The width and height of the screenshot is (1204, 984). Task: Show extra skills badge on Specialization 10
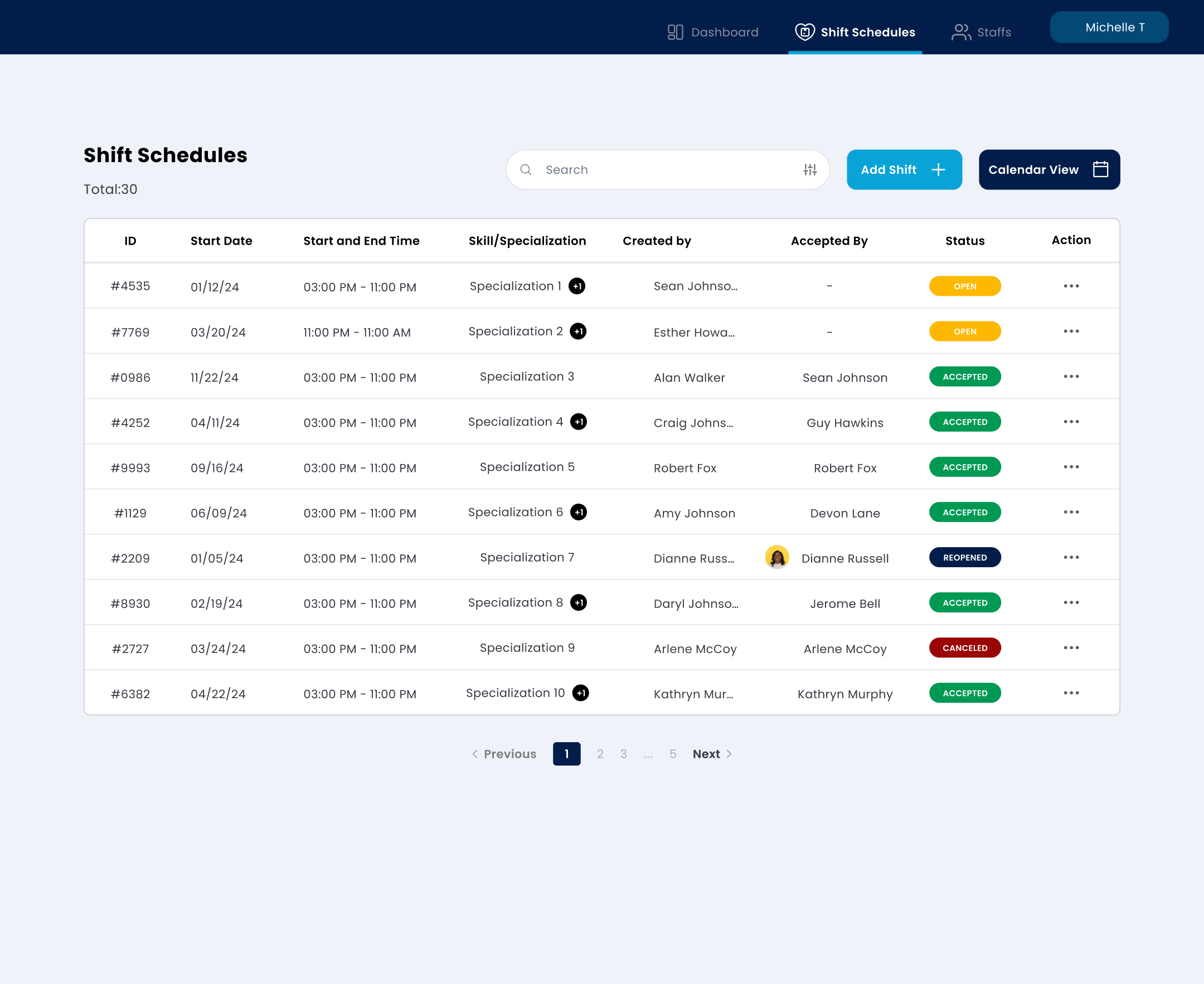tap(580, 693)
